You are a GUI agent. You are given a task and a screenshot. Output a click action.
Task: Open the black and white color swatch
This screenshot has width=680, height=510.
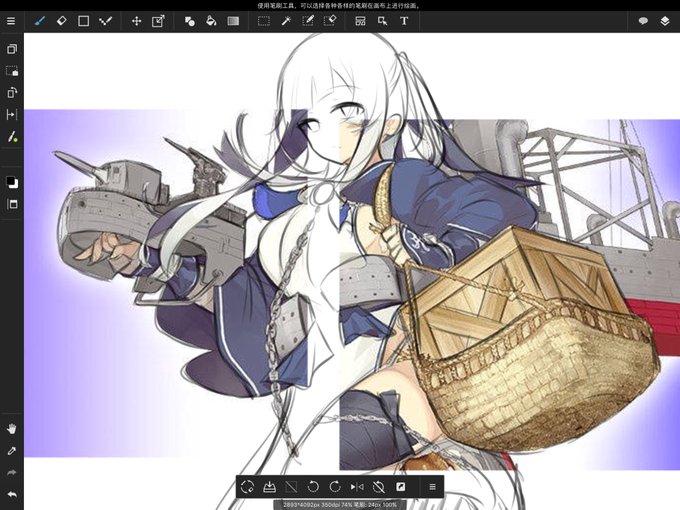[12, 182]
